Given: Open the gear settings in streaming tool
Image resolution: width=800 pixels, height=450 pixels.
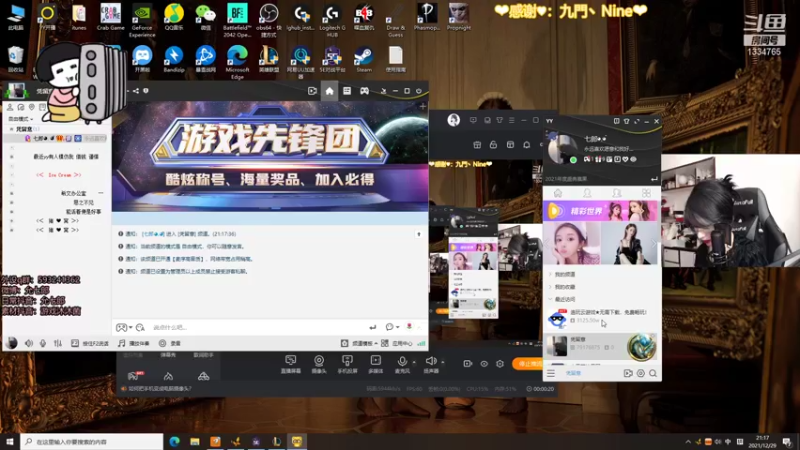Looking at the screenshot, I should click(500, 364).
